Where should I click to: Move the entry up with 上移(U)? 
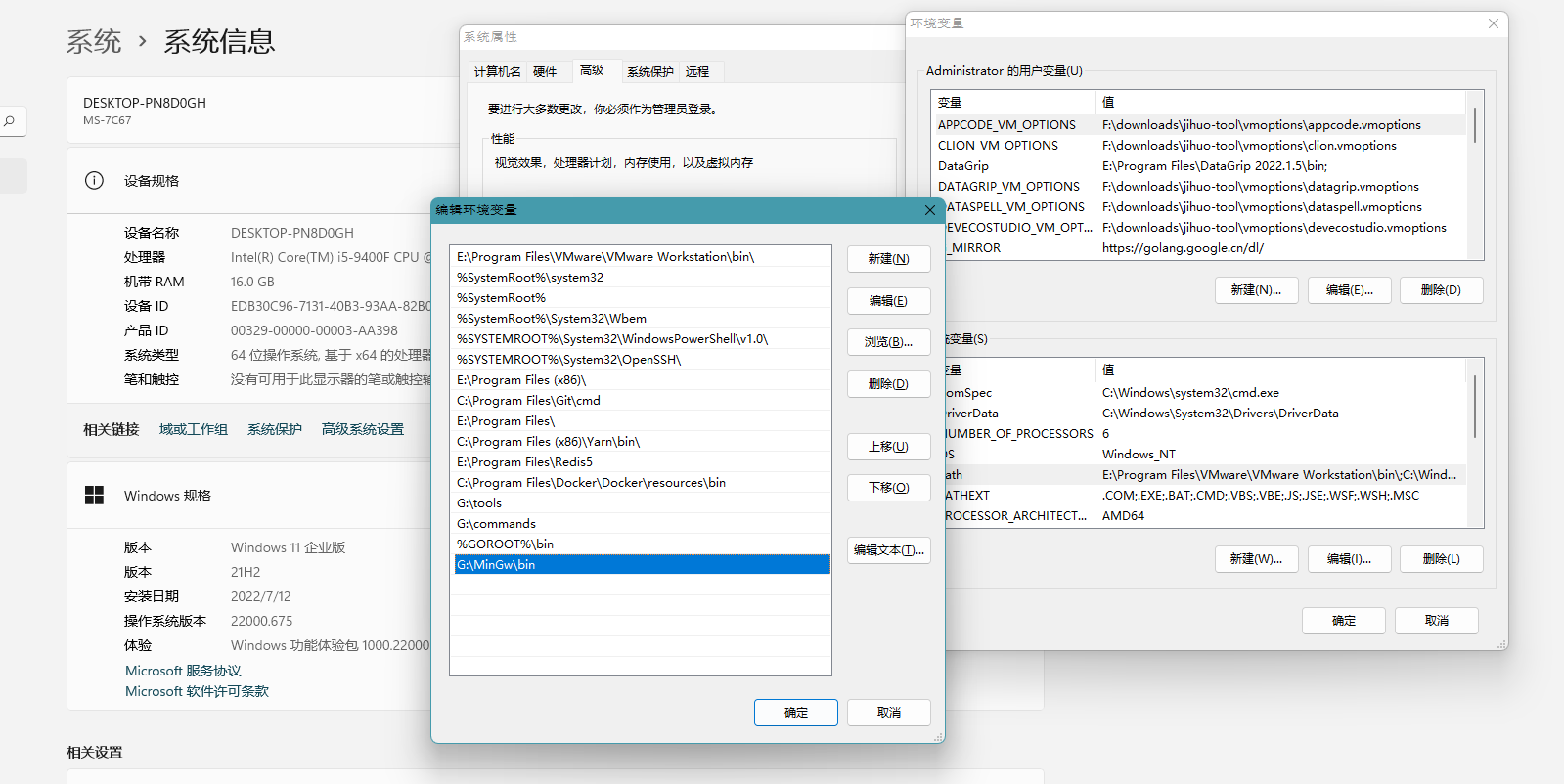point(889,447)
